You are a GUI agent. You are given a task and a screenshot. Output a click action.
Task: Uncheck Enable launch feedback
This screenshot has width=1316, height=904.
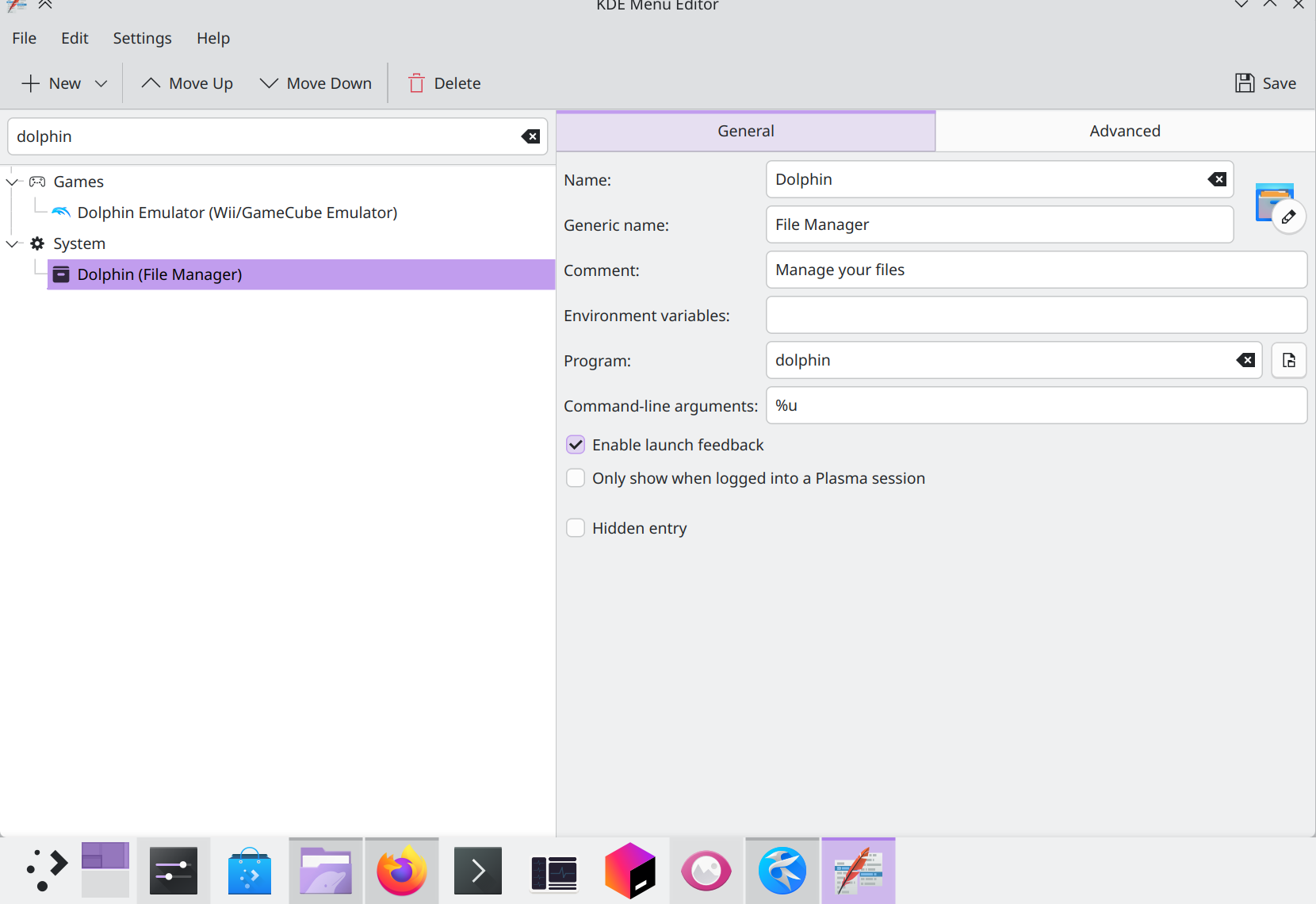(x=575, y=444)
